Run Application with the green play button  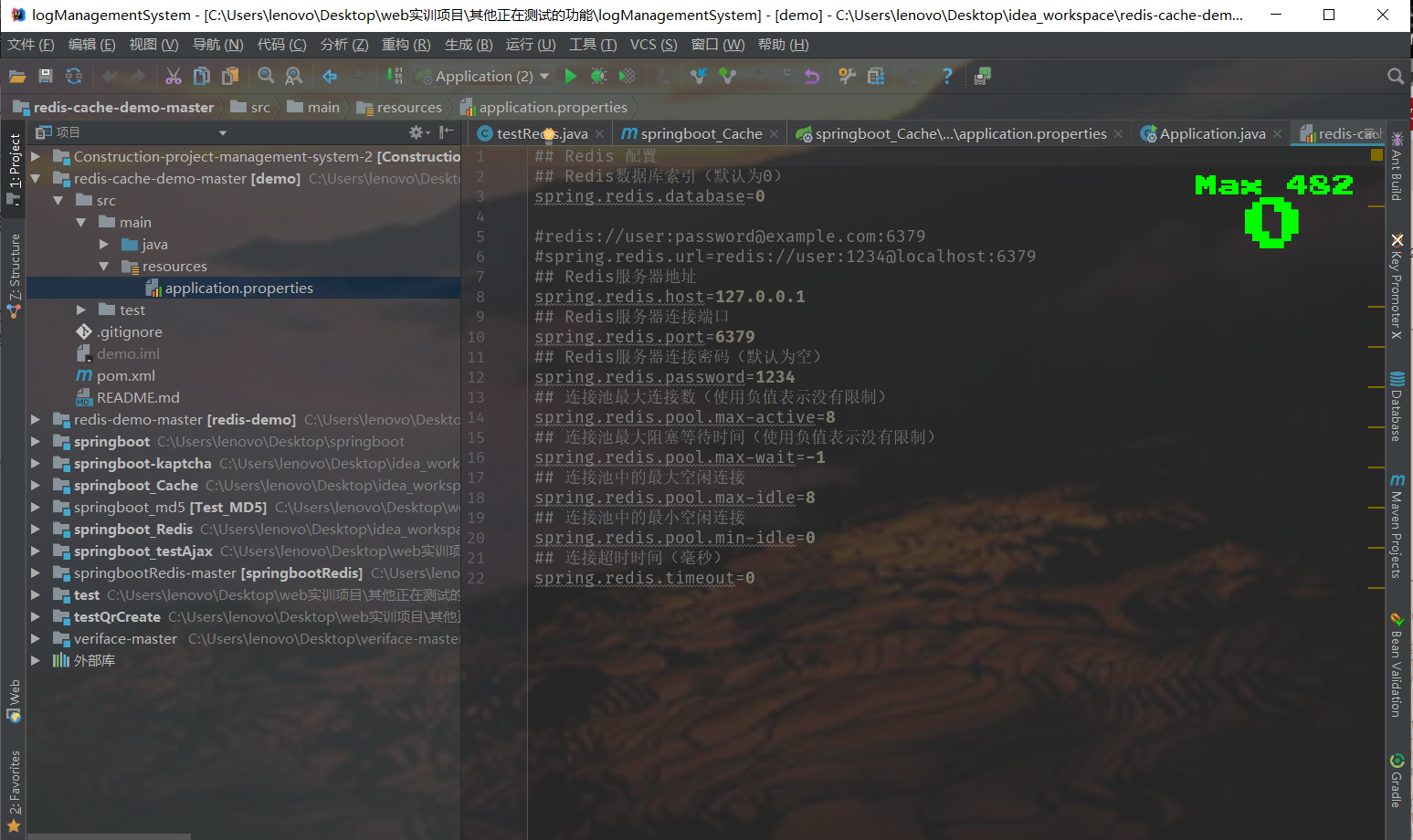(x=571, y=77)
